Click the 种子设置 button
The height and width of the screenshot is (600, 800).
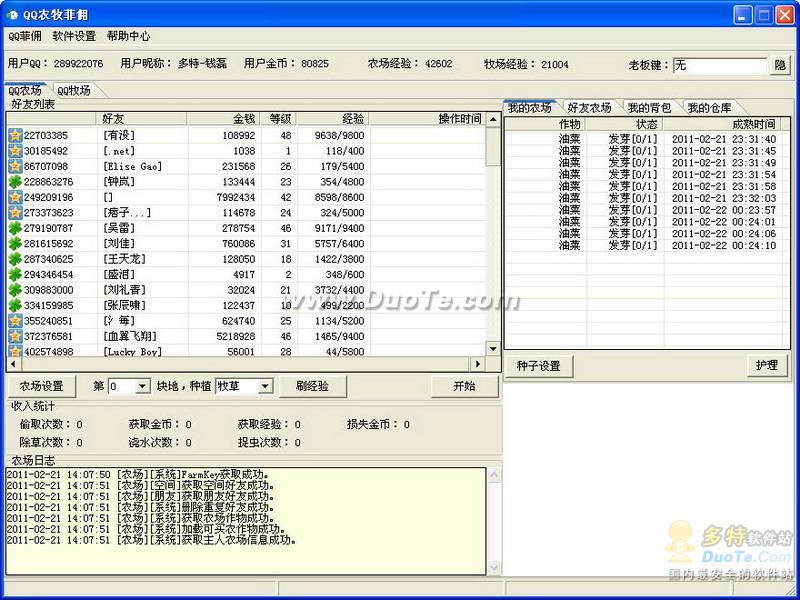pos(538,366)
